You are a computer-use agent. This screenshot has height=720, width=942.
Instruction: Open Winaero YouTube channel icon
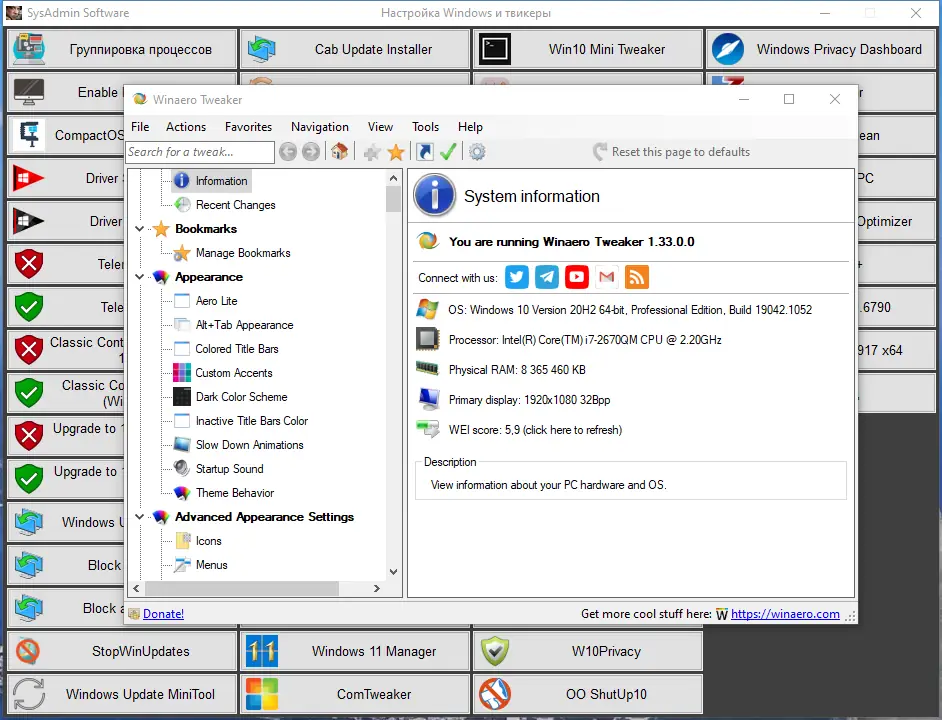tap(577, 277)
